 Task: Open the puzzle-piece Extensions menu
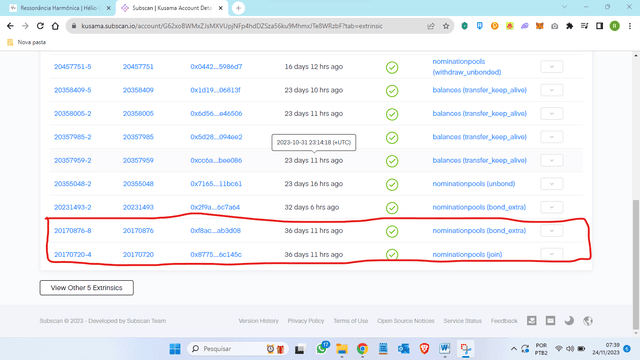[x=569, y=26]
